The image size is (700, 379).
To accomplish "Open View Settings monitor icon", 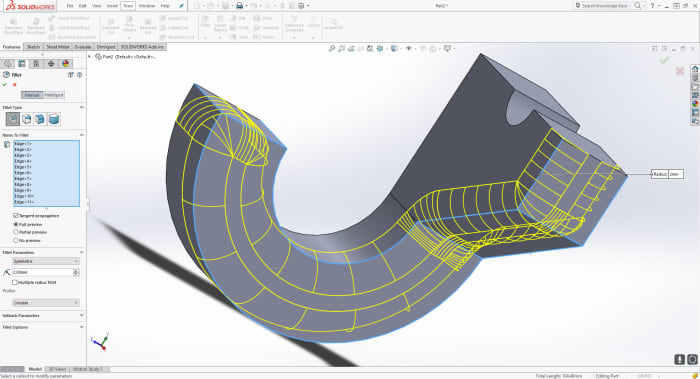I will 447,49.
